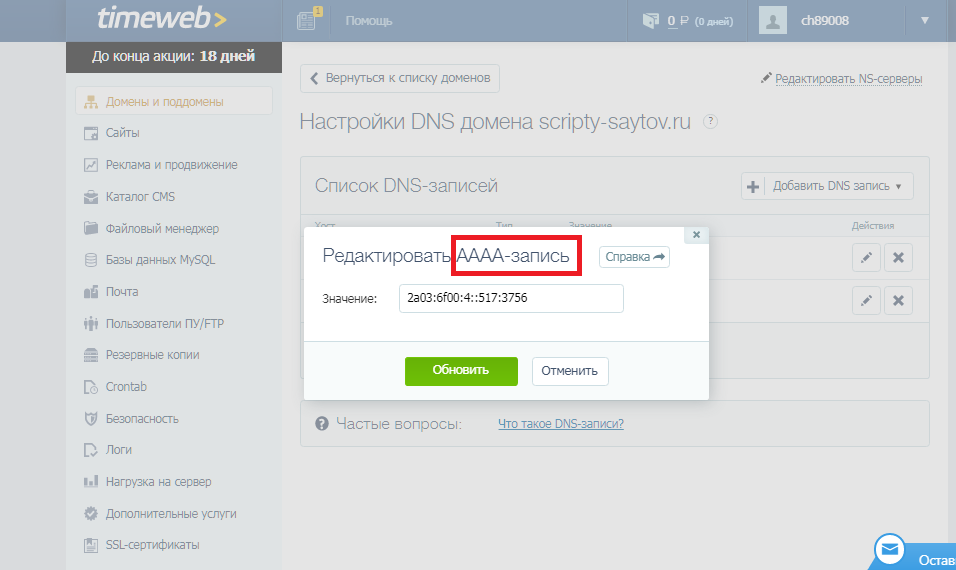Click the Значение IPv6 input field
Viewport: 956px width, 570px height.
[511, 298]
